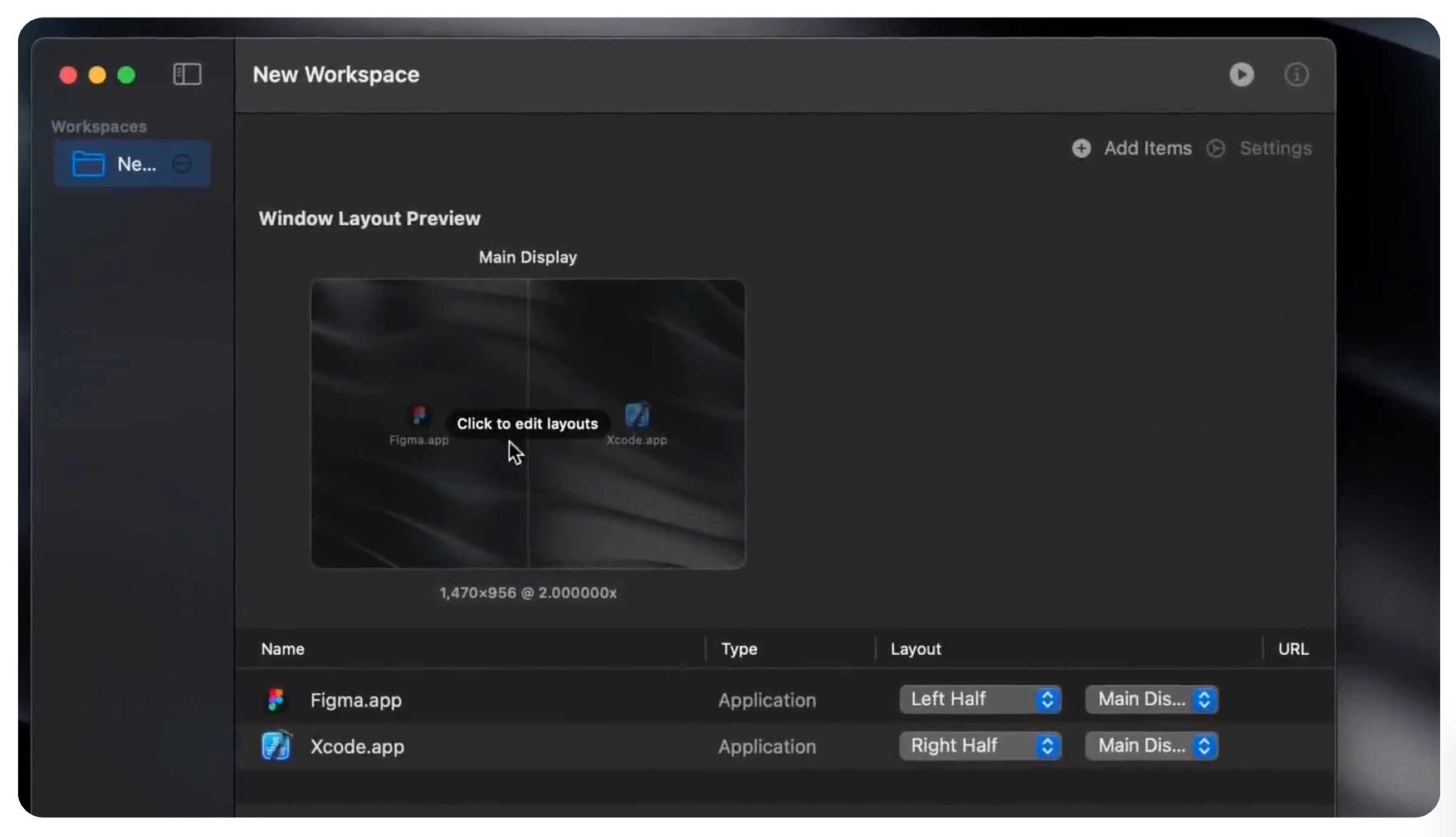Image resolution: width=1456 pixels, height=837 pixels.
Task: Click the Xcode.app icon in layout preview
Action: 637,416
